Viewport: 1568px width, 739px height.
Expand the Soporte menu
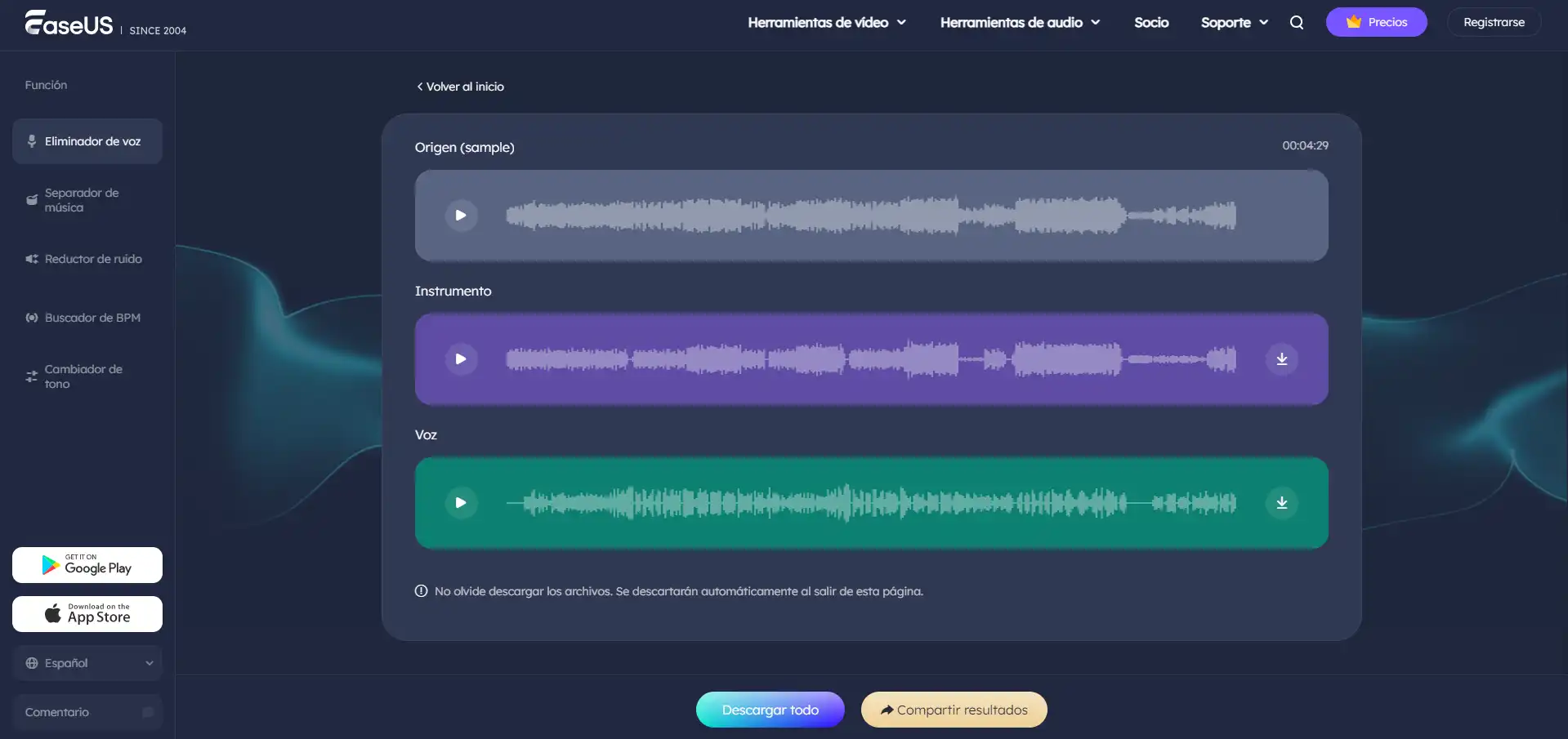pos(1235,22)
